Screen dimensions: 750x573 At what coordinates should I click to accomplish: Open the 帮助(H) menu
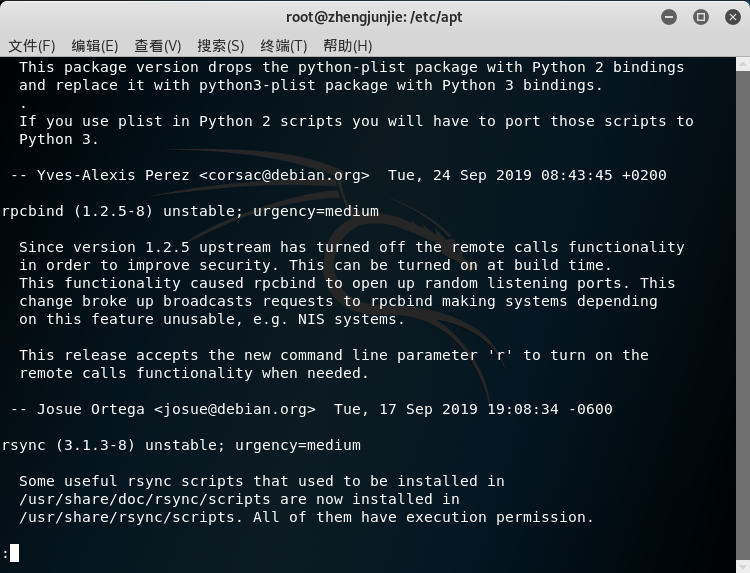point(347,46)
